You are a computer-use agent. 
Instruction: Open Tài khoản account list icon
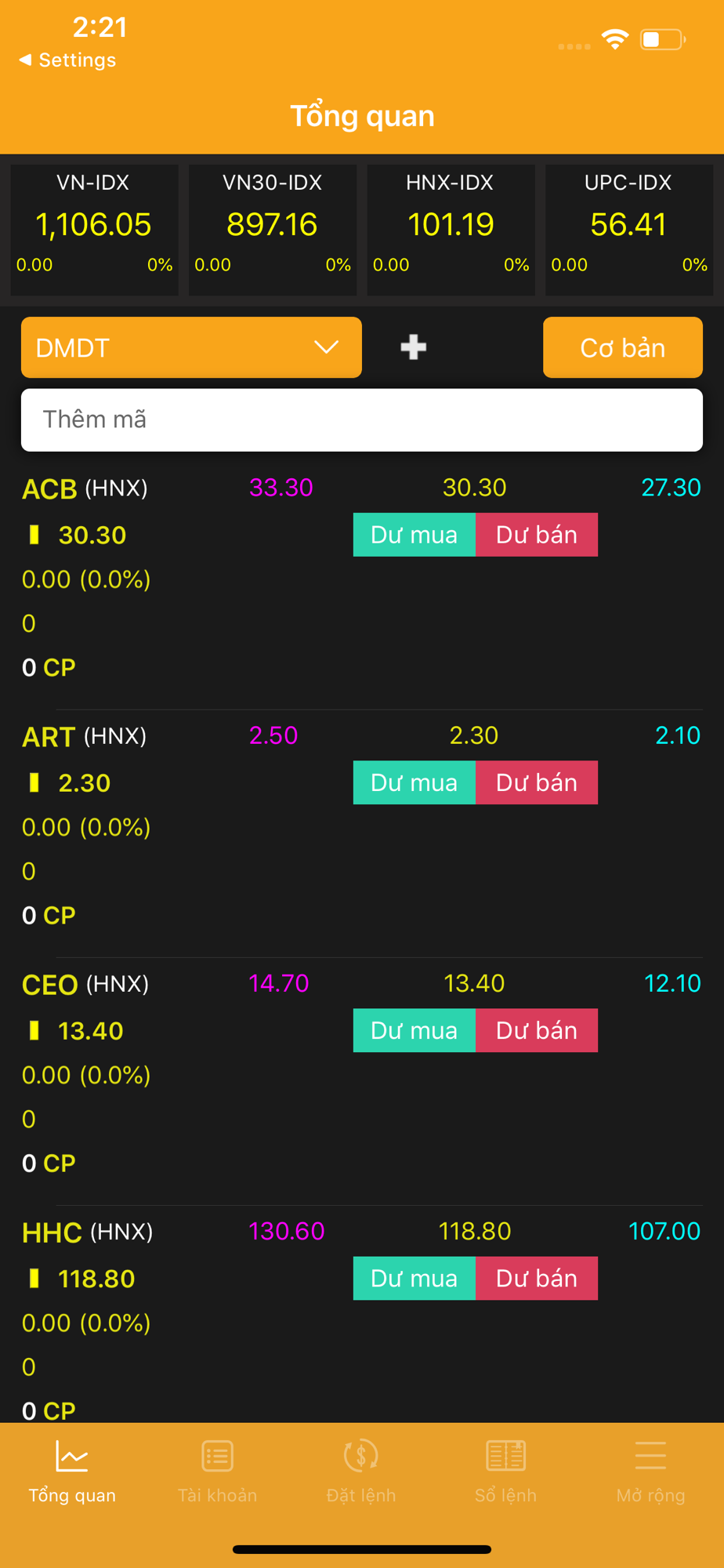[217, 1457]
